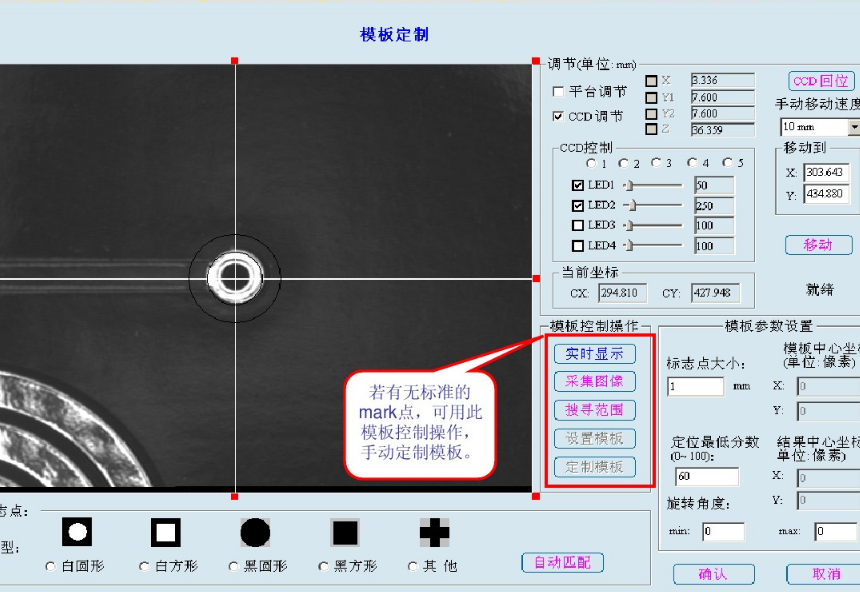Select the 白圆形 radio button
Image resolution: width=860 pixels, height=592 pixels.
tap(51, 567)
